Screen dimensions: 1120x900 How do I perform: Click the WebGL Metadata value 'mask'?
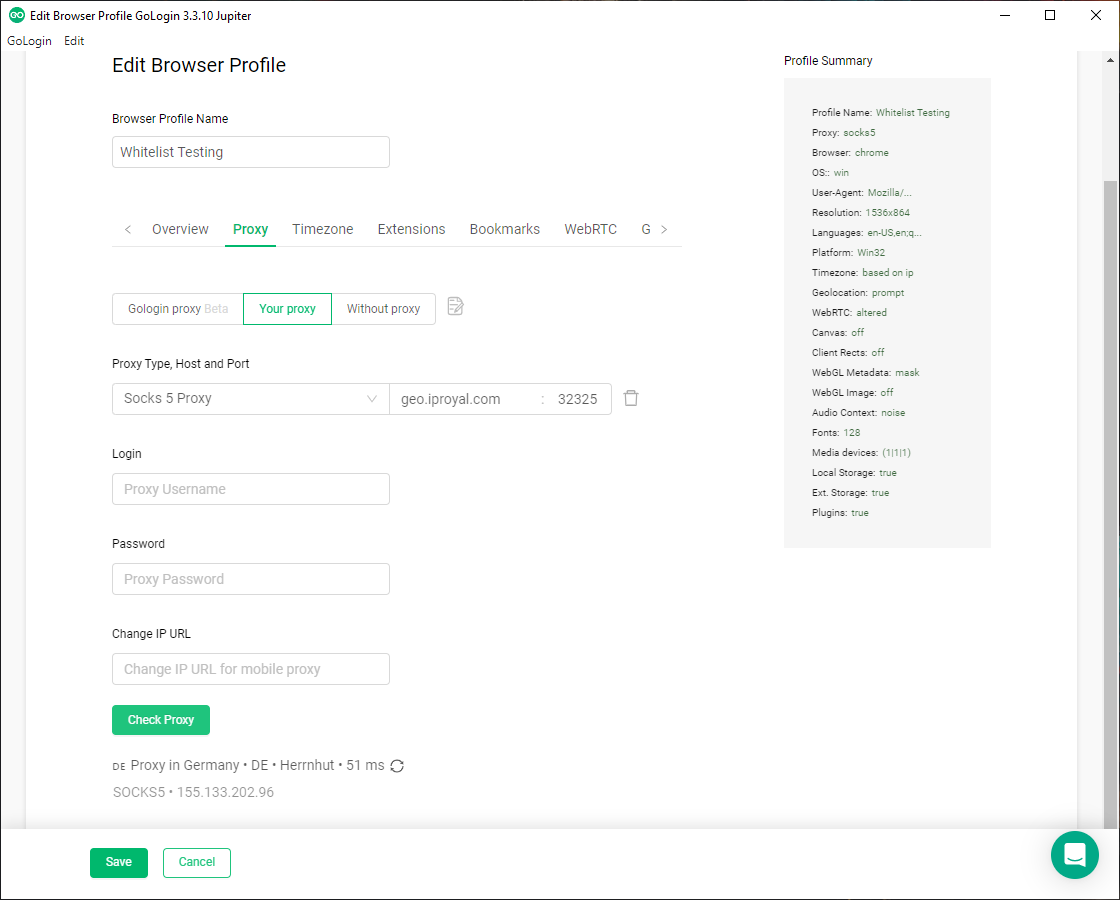[907, 373]
